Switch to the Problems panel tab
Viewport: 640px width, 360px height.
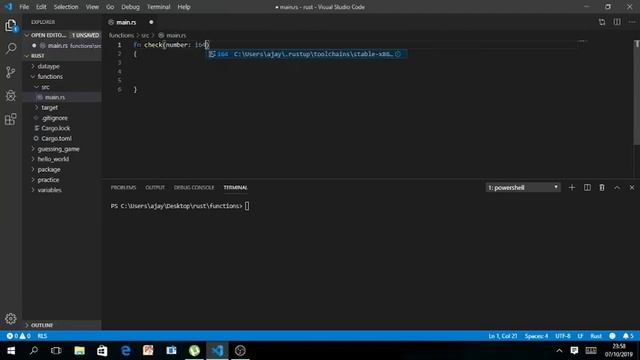(123, 187)
